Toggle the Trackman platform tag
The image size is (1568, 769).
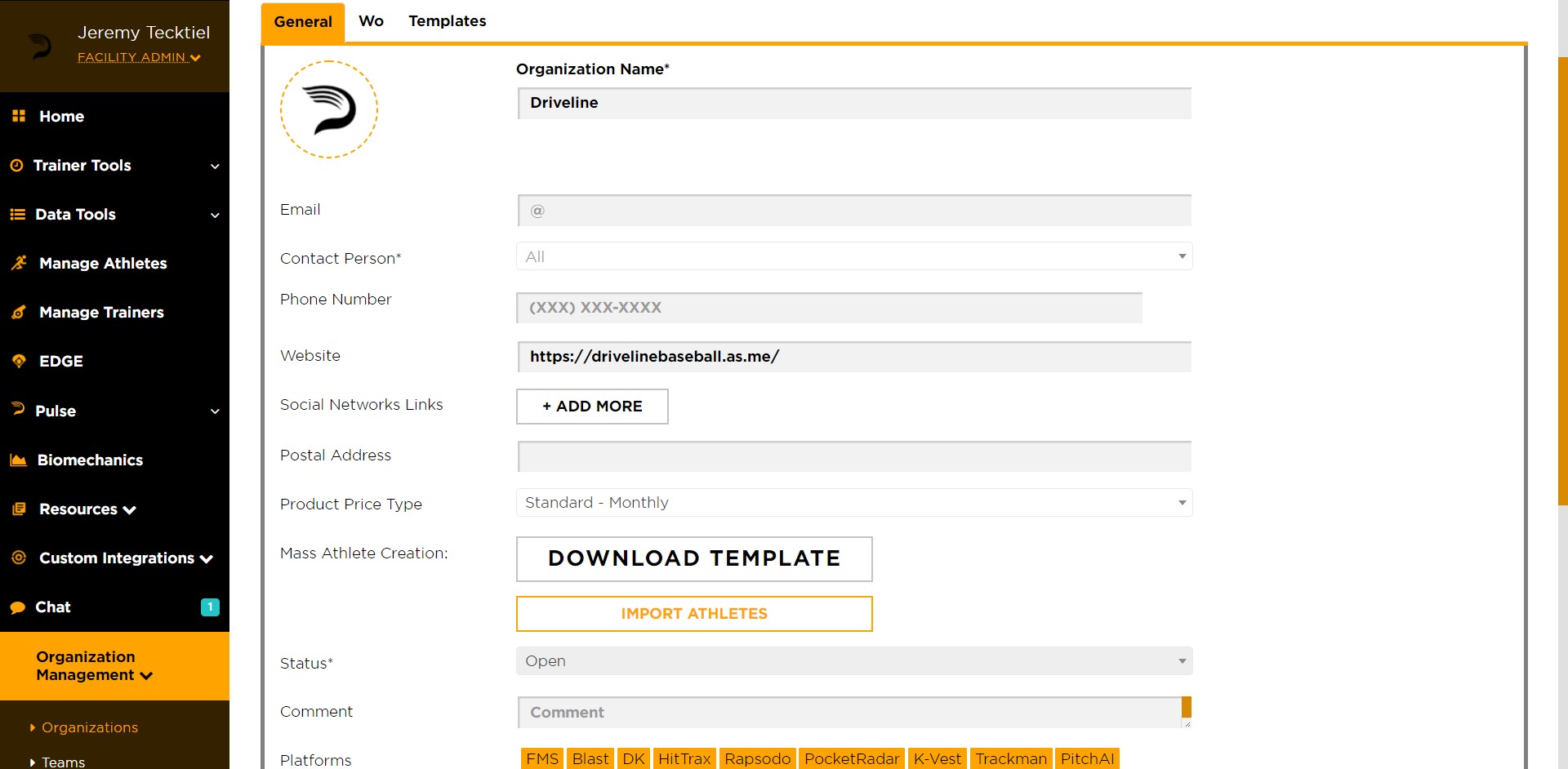pos(1011,758)
